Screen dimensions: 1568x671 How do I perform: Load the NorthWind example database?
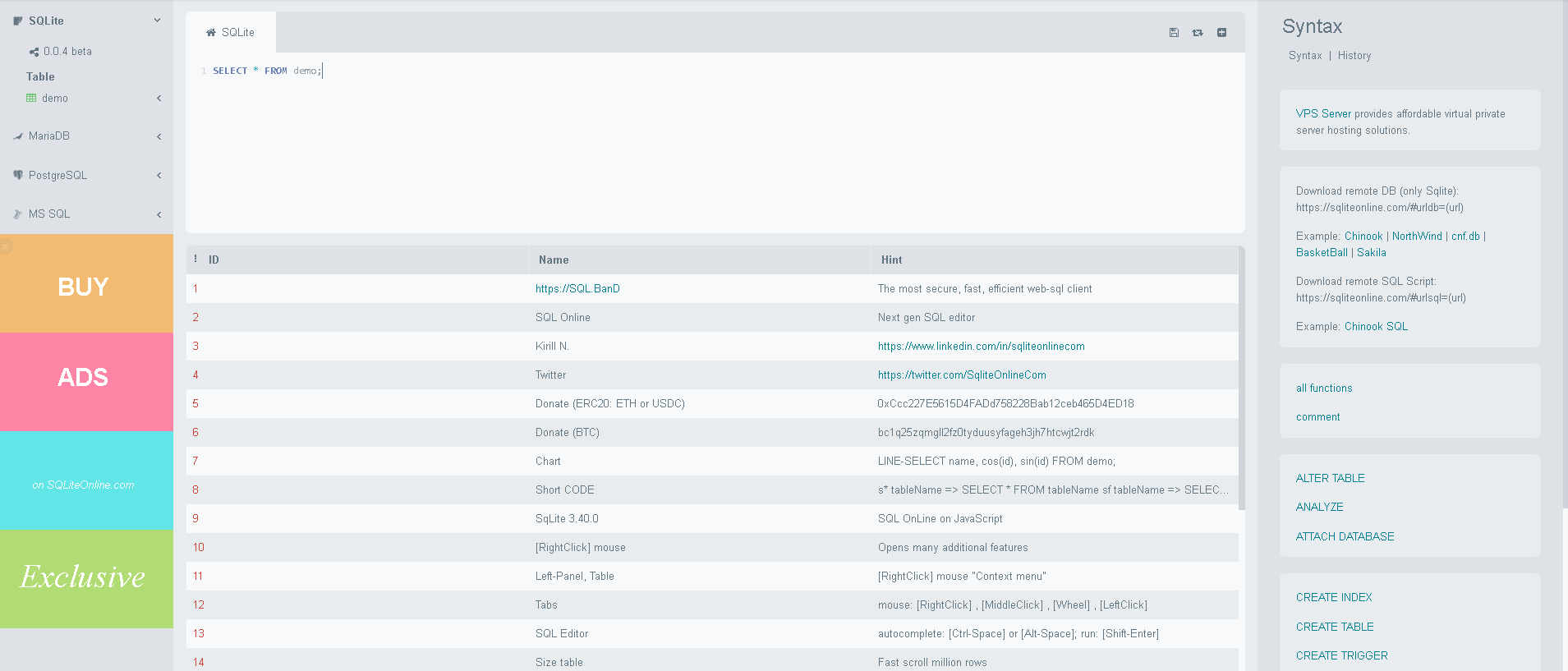(x=1417, y=237)
